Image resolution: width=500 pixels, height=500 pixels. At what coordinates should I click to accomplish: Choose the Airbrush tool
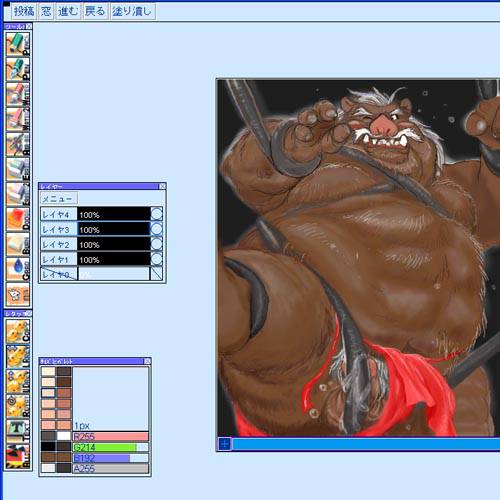pos(18,144)
